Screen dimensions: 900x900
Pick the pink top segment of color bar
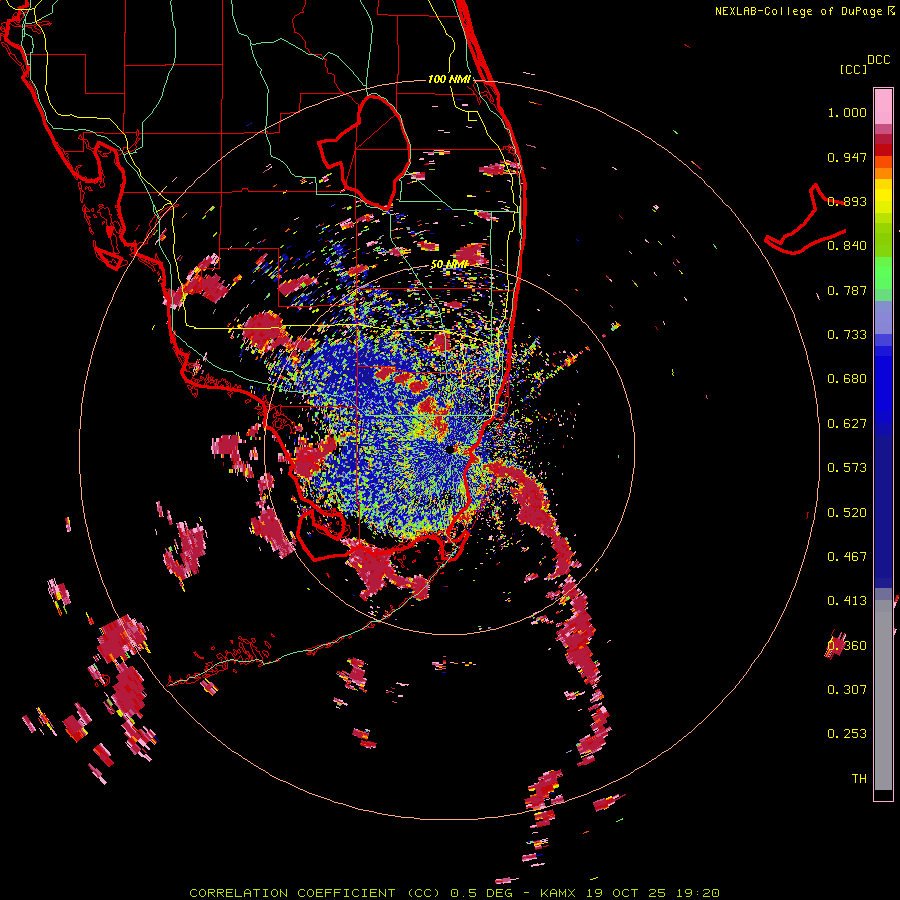(883, 107)
